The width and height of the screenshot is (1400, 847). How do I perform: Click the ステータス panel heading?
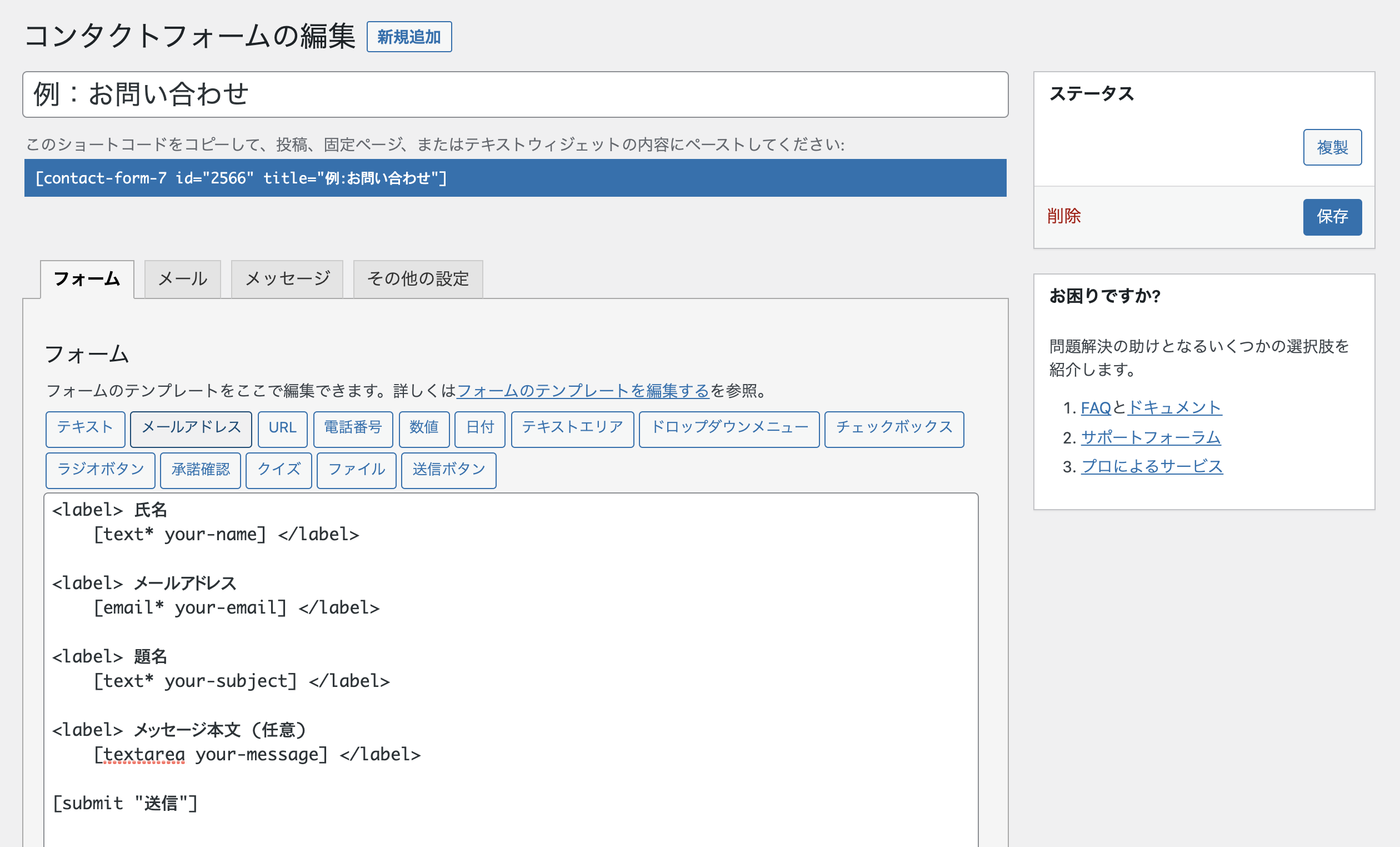click(1092, 93)
